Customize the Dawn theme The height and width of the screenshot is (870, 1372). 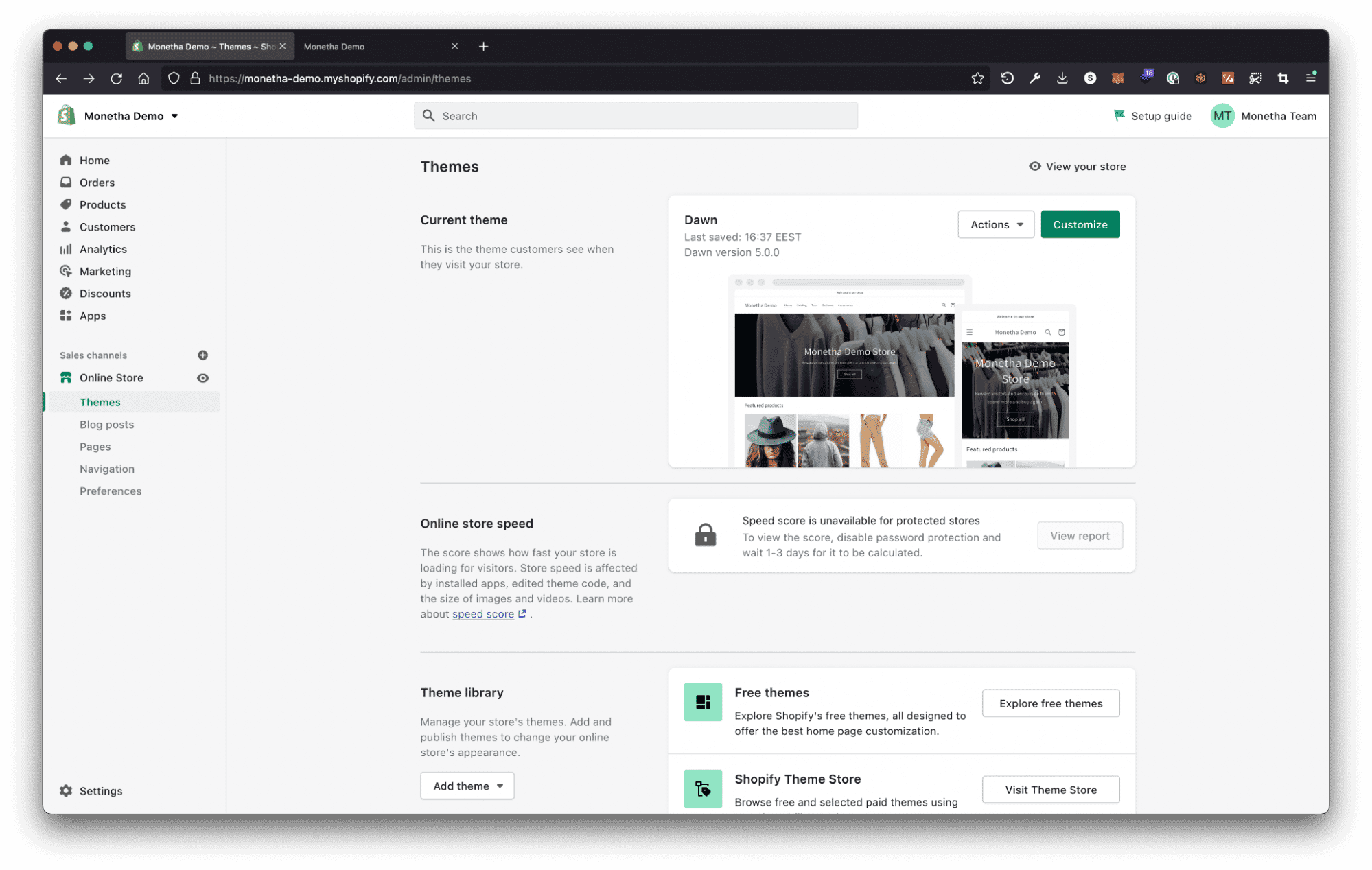1080,224
